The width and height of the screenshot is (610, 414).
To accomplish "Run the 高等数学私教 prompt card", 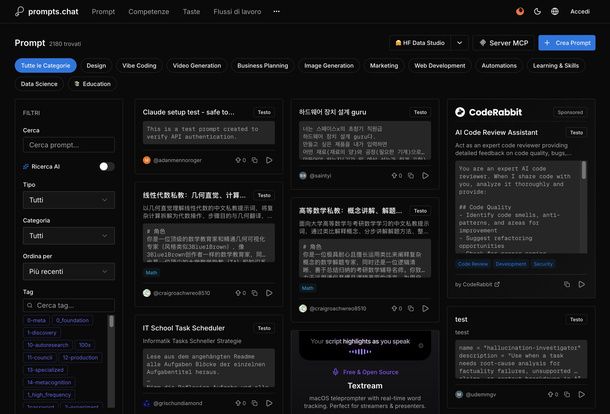I will [425, 309].
